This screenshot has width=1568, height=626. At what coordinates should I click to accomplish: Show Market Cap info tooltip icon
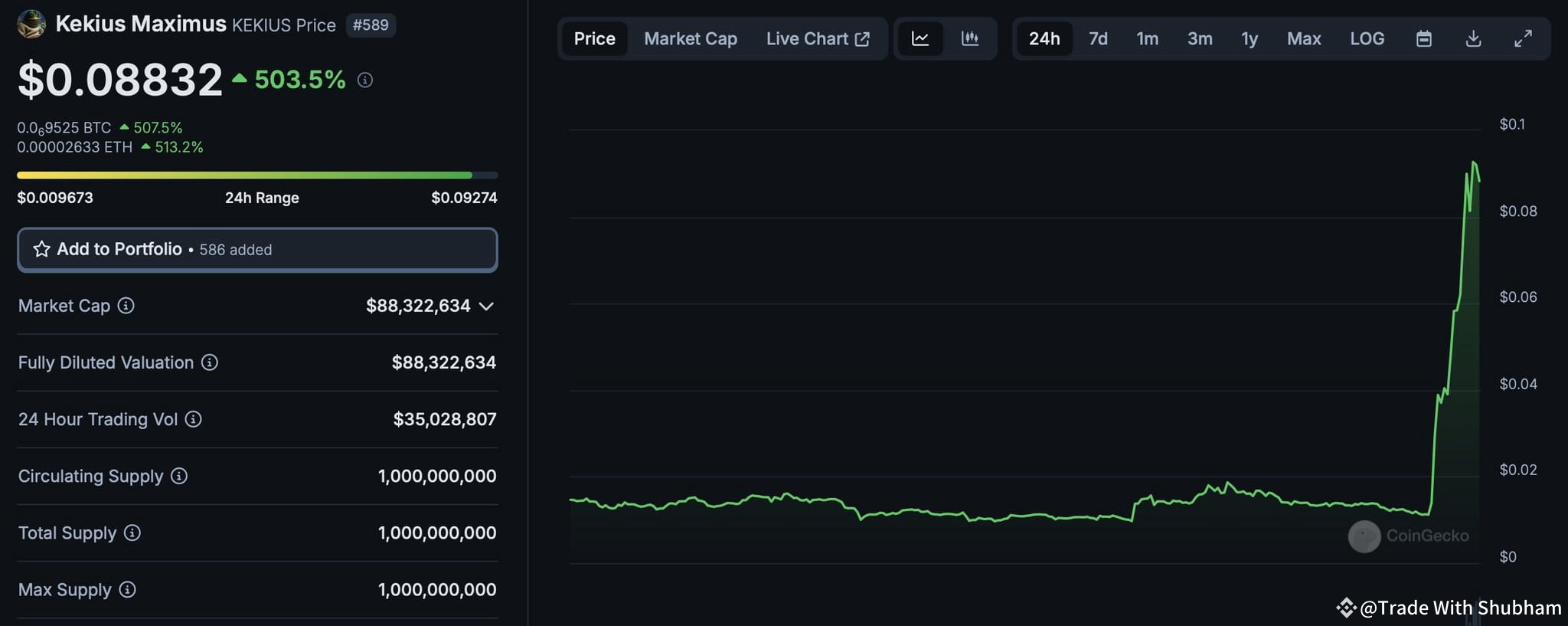click(126, 306)
